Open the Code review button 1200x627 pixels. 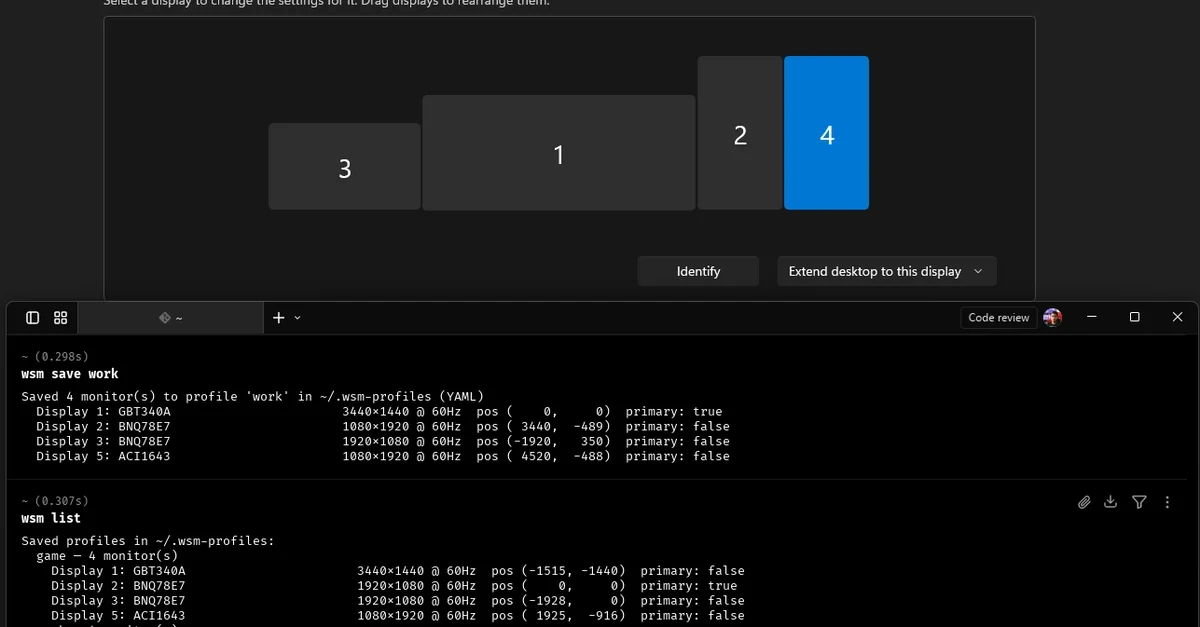(998, 317)
